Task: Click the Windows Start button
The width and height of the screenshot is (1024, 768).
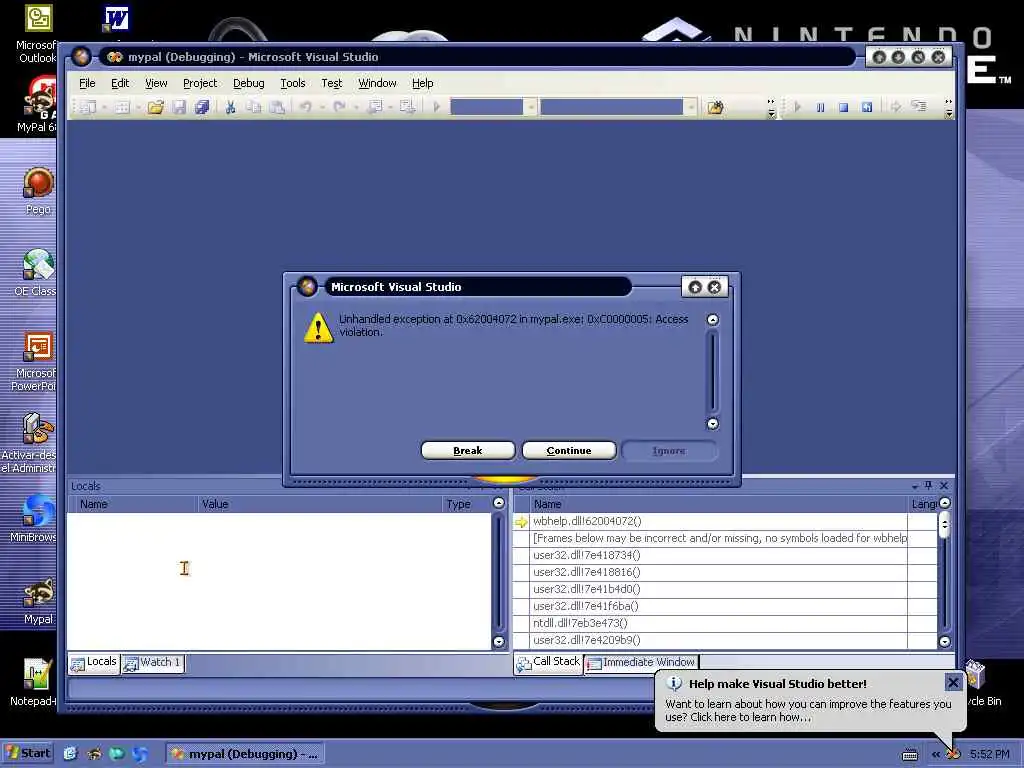Action: (x=27, y=753)
